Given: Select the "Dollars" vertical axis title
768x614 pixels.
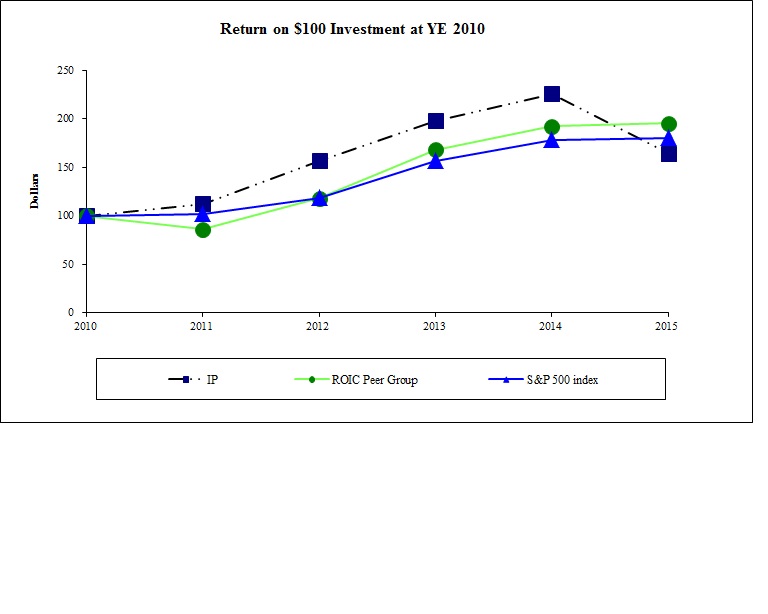Looking at the screenshot, I should [x=34, y=191].
